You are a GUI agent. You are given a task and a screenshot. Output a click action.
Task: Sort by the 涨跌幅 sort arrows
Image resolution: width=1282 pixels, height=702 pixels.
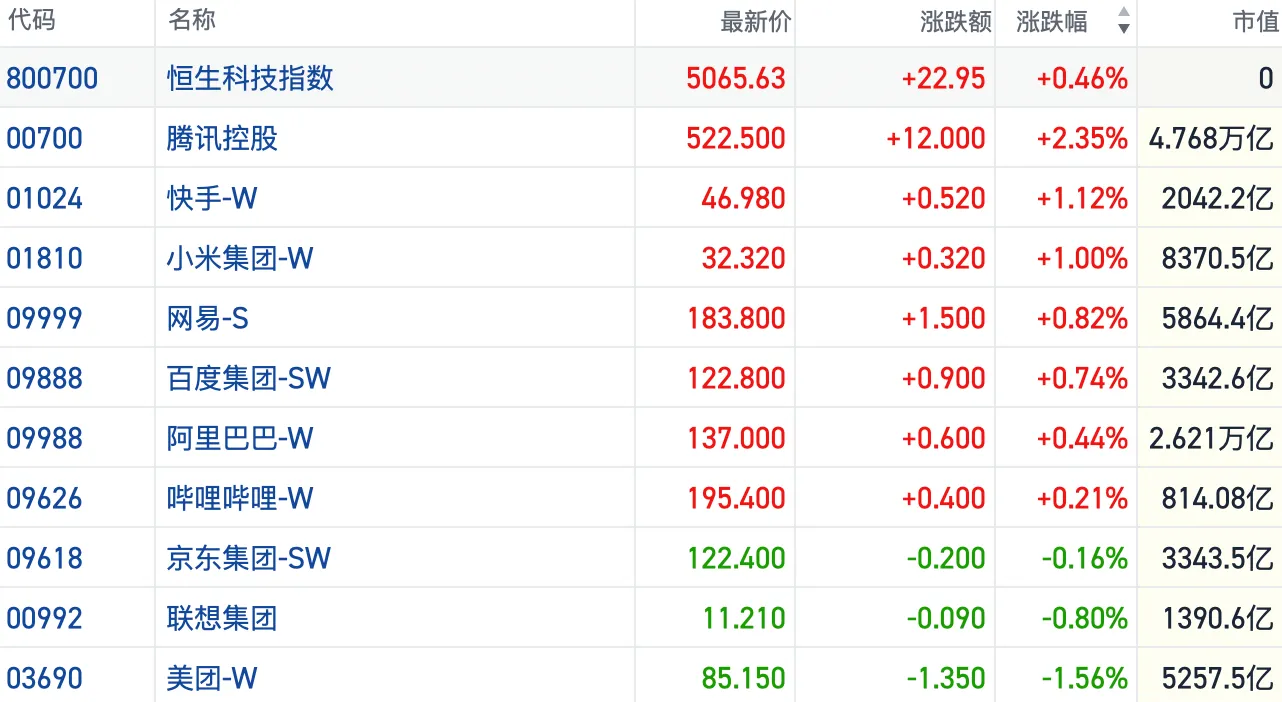tap(1123, 21)
